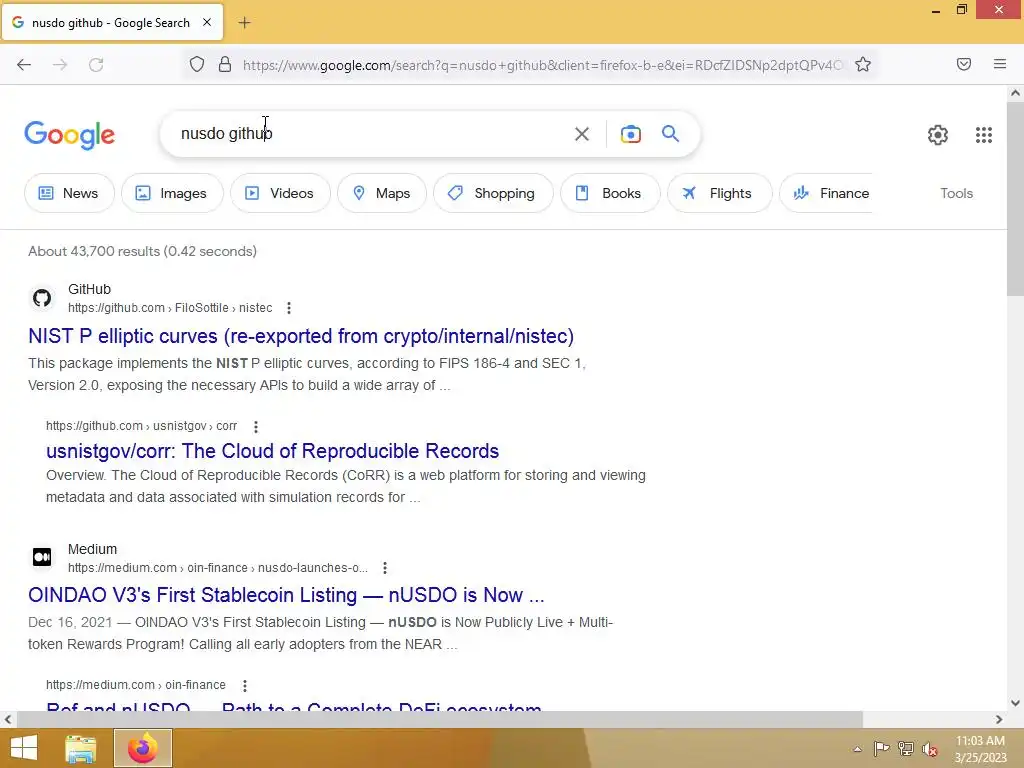Bookmark this page with the star icon
This screenshot has width=1024, height=768.
[x=863, y=65]
